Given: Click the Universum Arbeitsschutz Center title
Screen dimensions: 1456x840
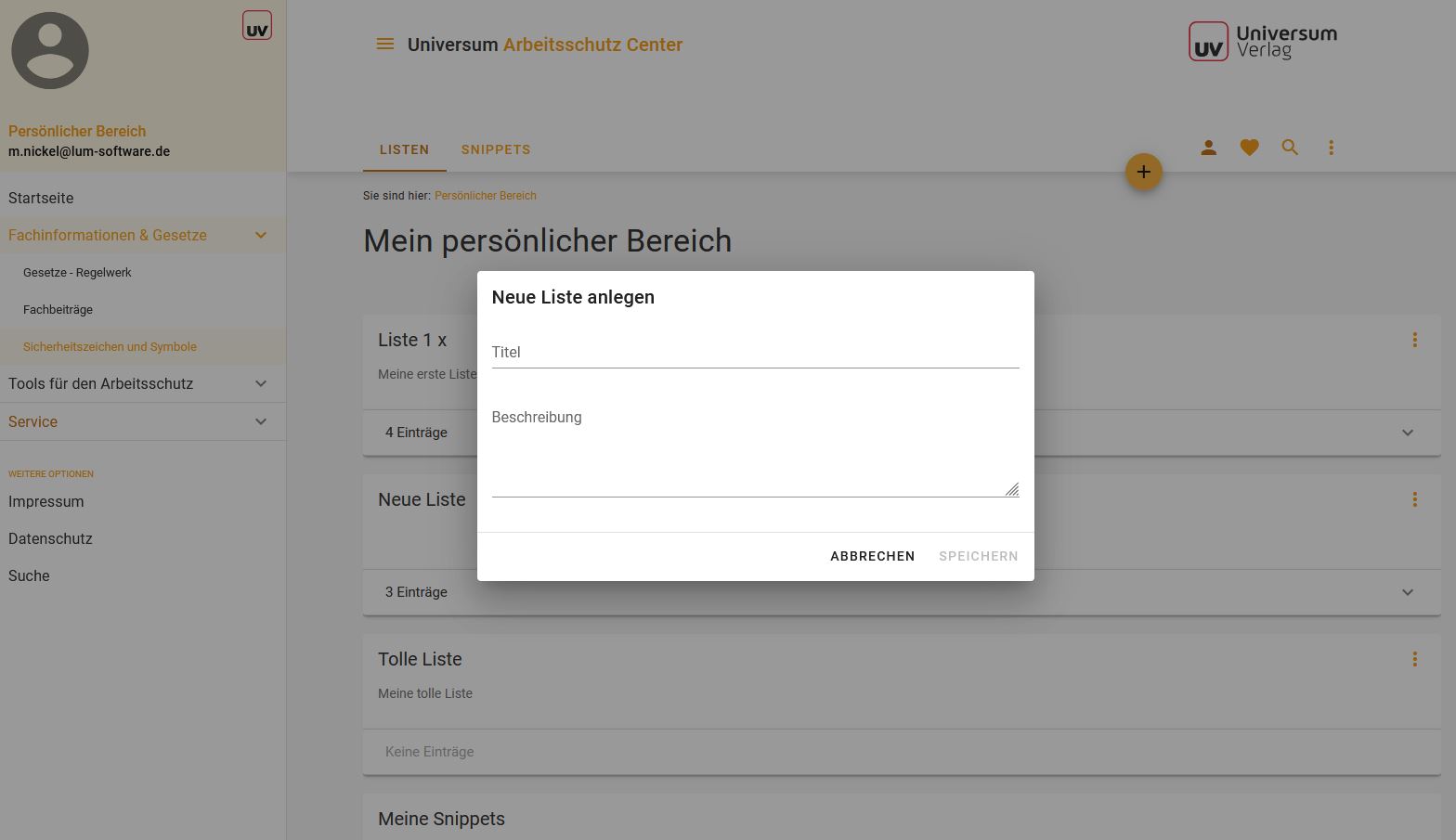Looking at the screenshot, I should [x=545, y=45].
